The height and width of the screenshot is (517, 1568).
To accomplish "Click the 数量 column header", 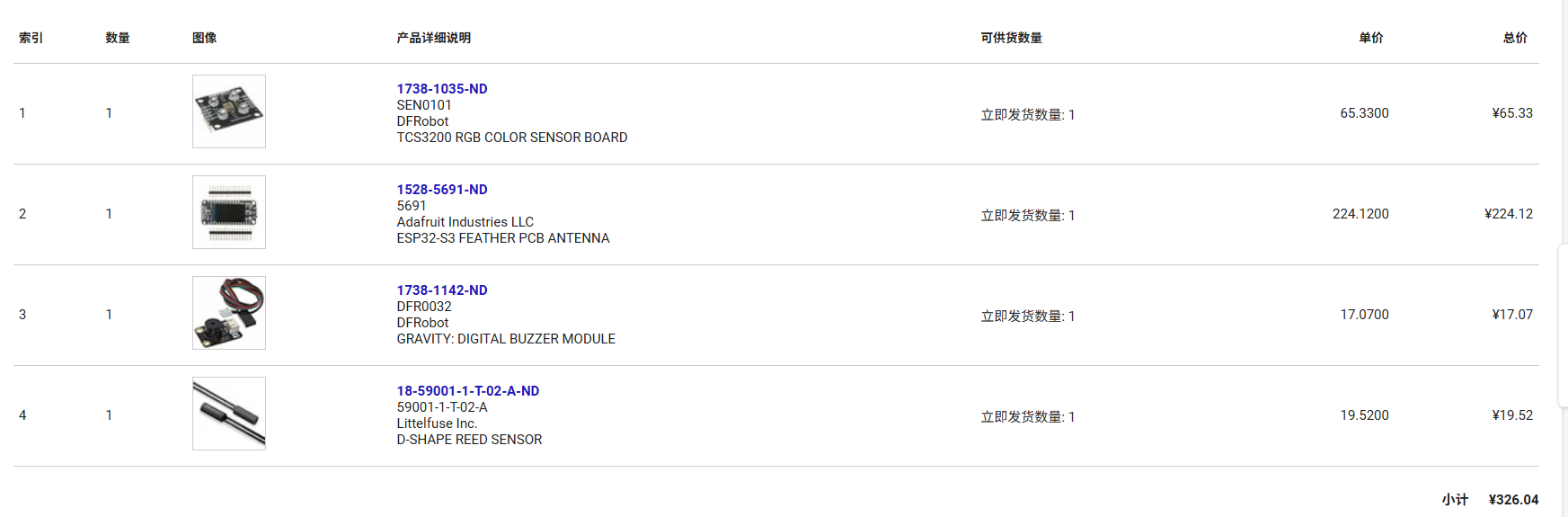I will [117, 38].
